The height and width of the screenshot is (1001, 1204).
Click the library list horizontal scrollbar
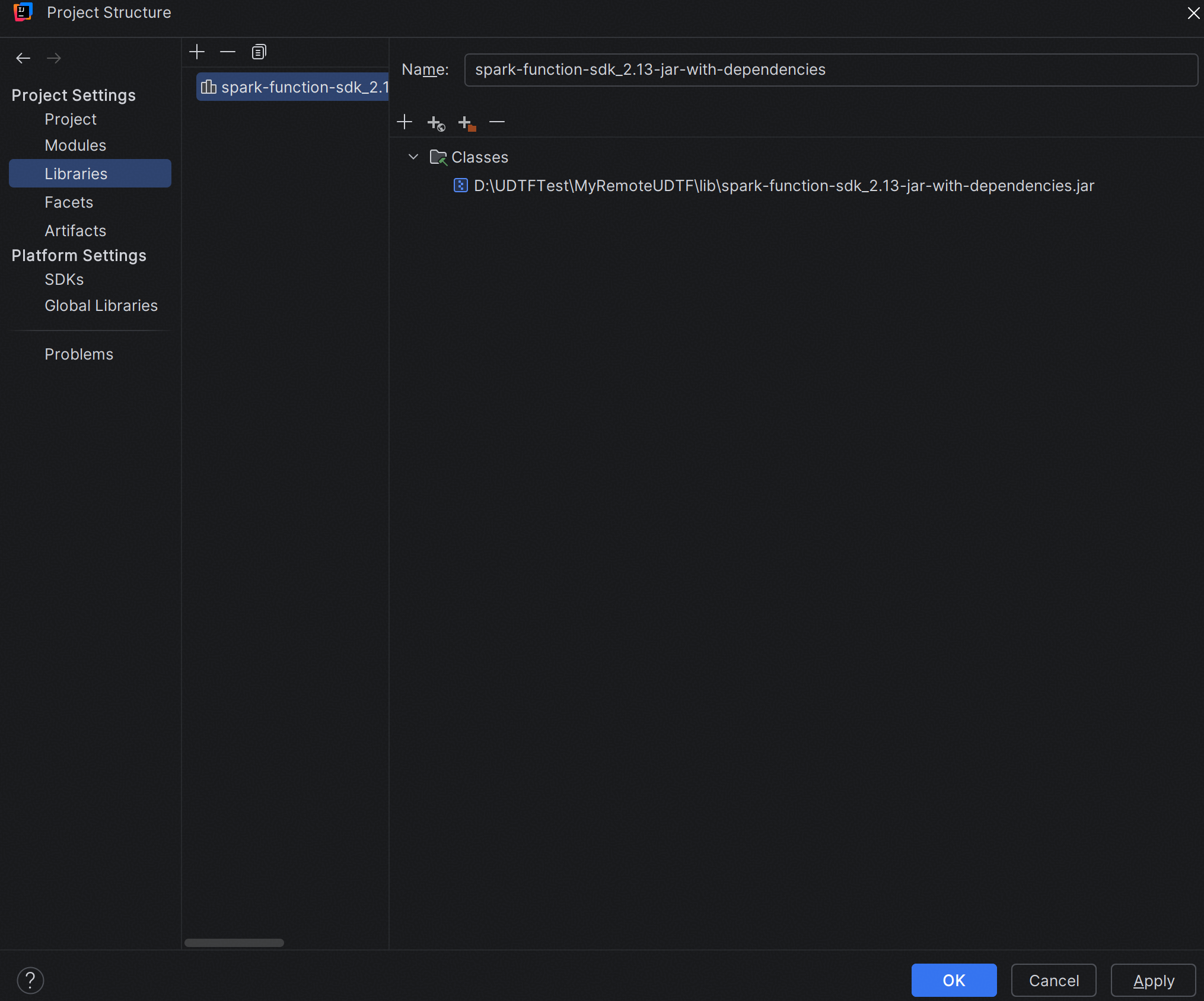234,943
